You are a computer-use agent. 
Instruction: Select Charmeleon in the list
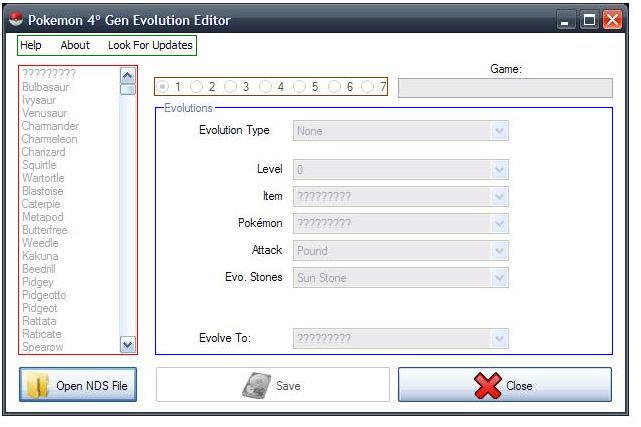[49, 139]
